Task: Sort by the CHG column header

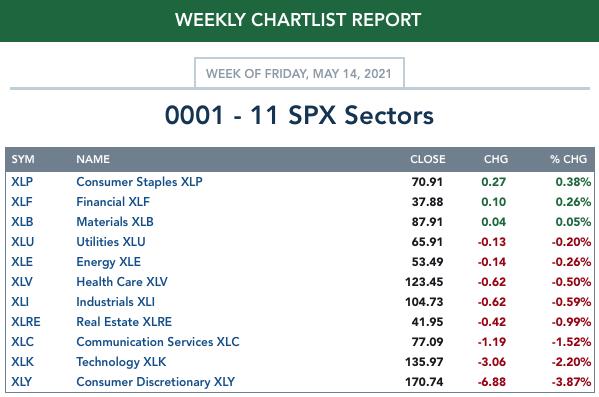Action: pyautogui.click(x=496, y=159)
